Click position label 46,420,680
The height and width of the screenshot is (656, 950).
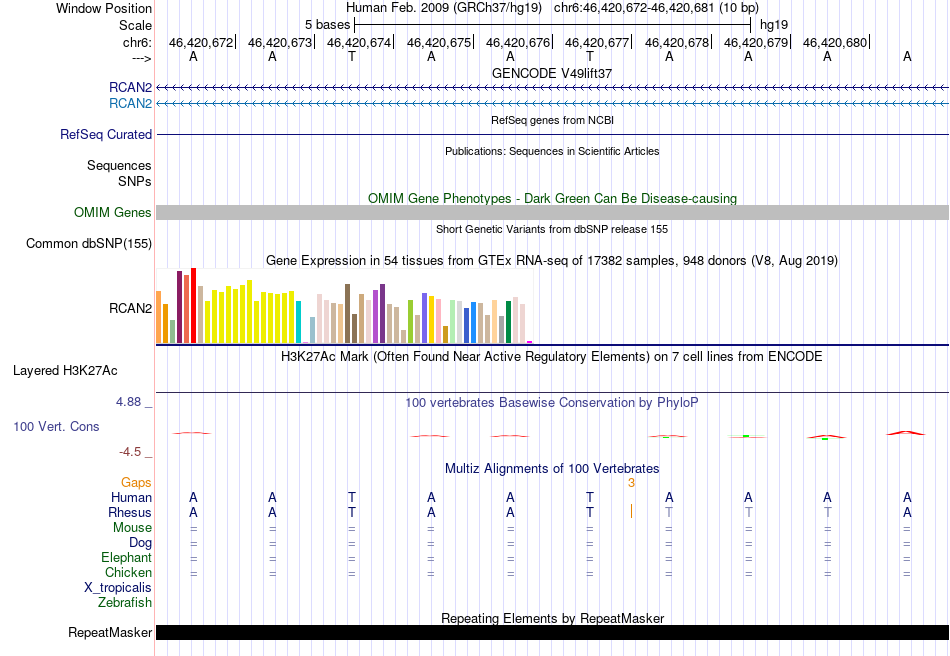pyautogui.click(x=834, y=42)
